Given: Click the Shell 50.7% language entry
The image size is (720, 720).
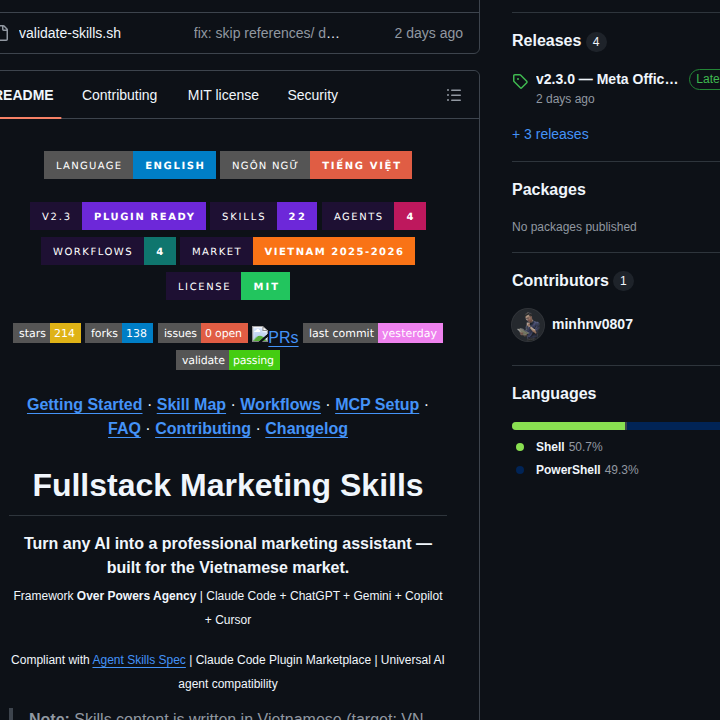Looking at the screenshot, I should click(559, 447).
